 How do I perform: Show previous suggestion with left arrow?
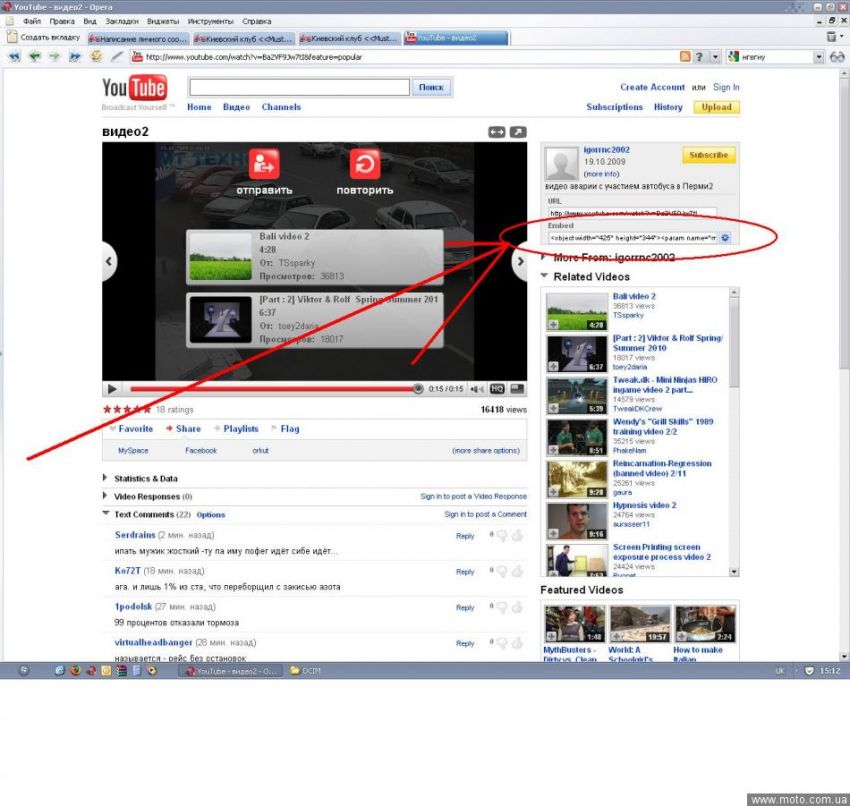(109, 261)
